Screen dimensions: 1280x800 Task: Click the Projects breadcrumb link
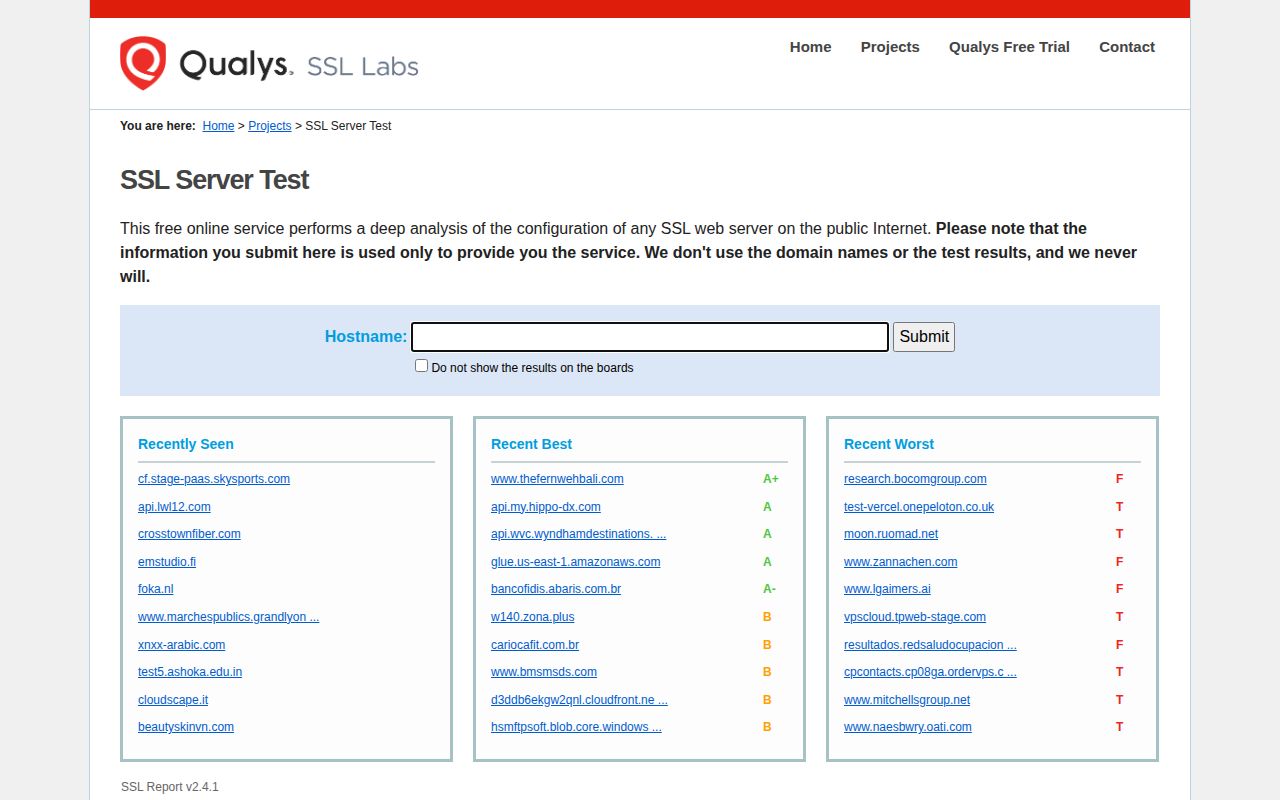point(269,126)
